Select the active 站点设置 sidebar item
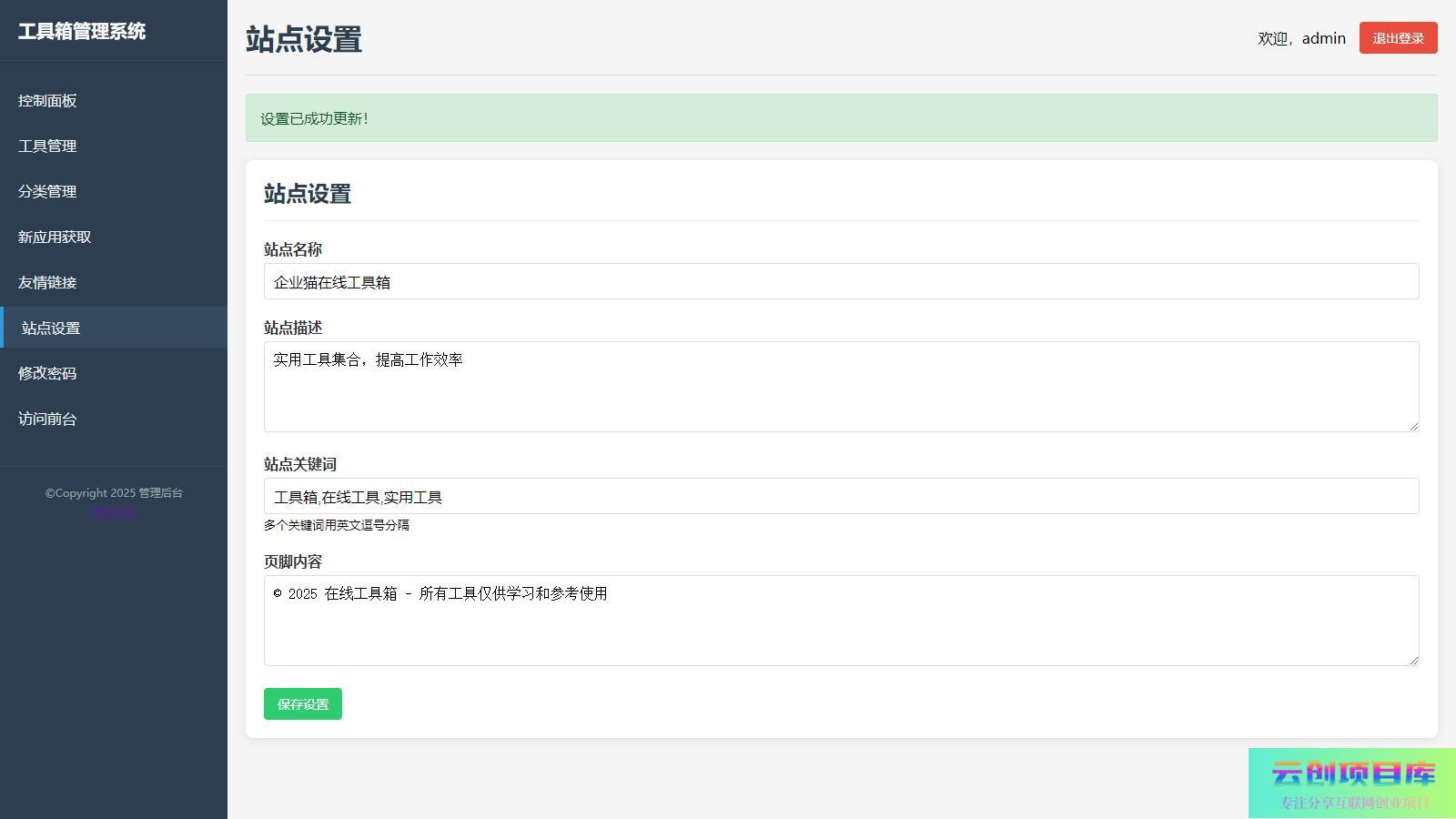This screenshot has width=1456, height=819. coord(51,328)
